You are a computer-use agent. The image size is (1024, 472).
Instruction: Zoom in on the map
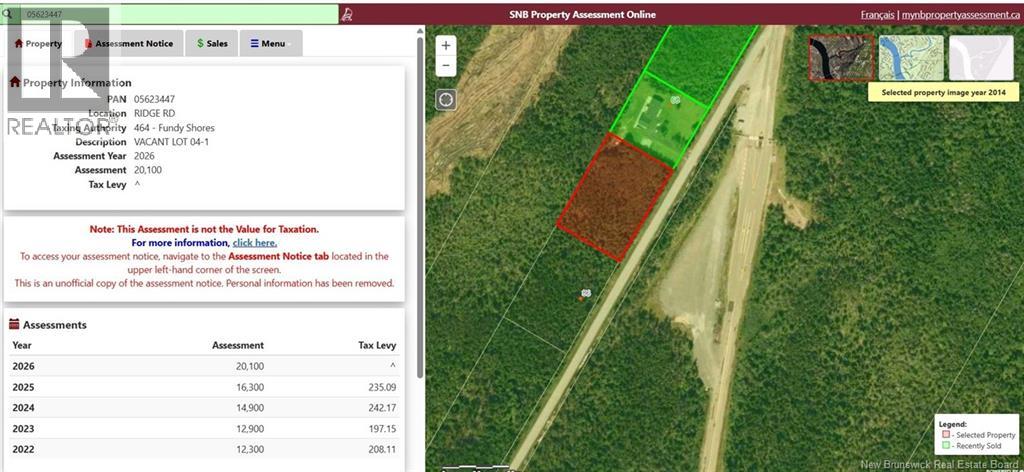pos(446,46)
